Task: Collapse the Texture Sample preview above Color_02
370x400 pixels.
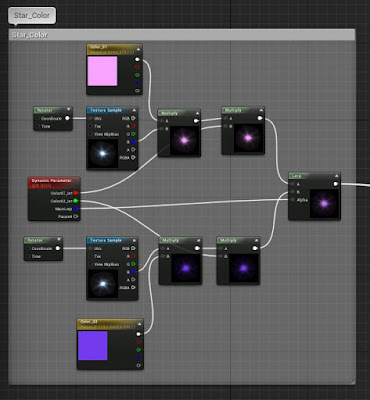Action: click(x=134, y=240)
